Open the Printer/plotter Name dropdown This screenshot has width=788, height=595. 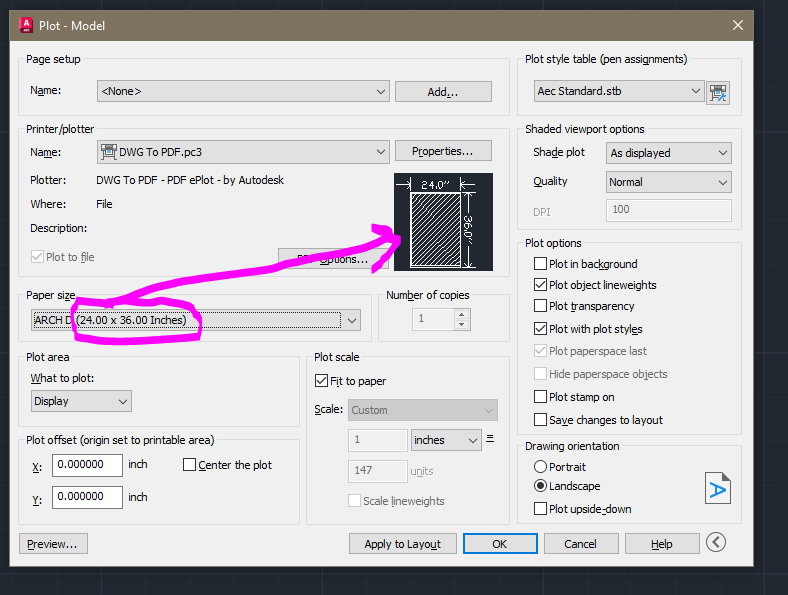tap(243, 152)
